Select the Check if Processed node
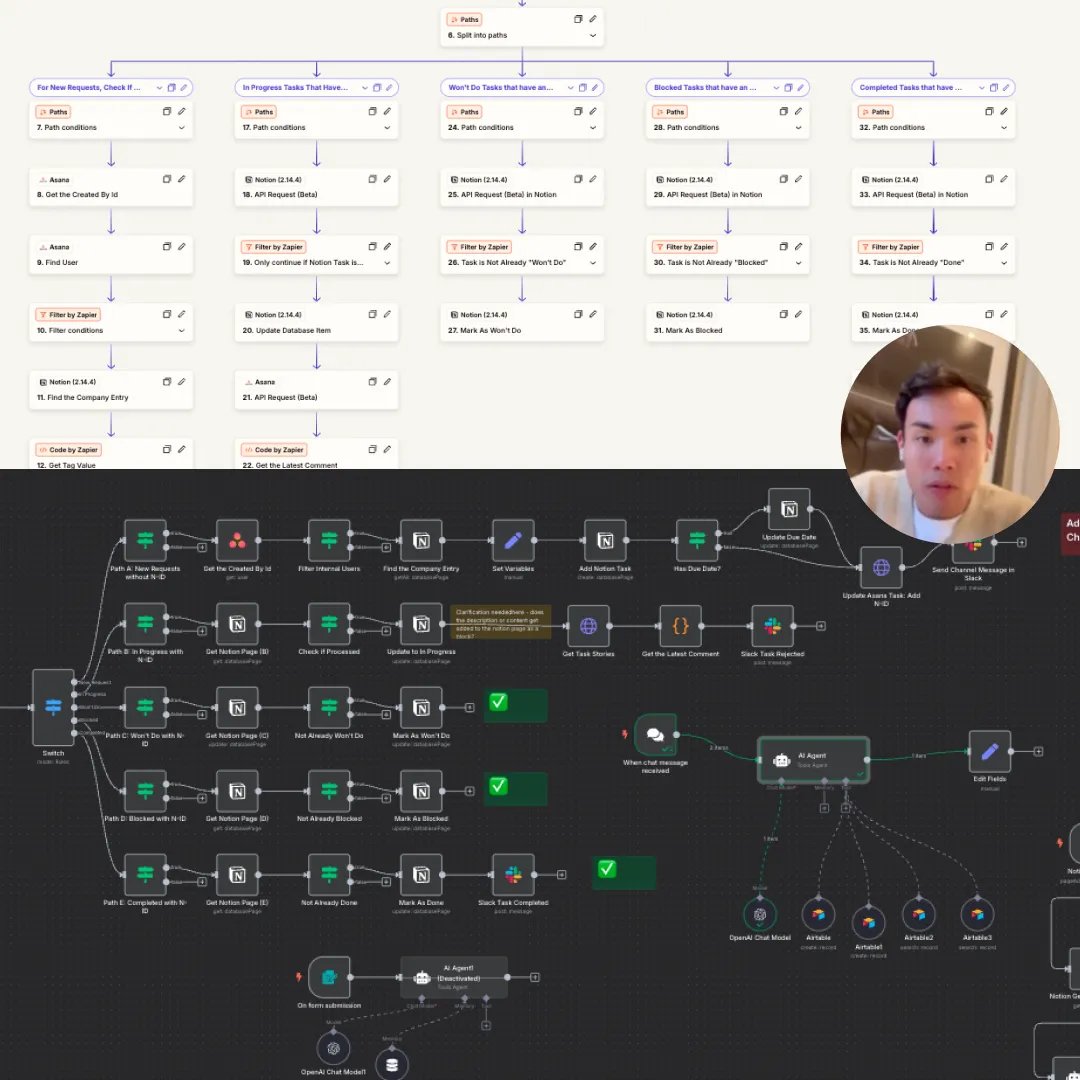 (329, 624)
